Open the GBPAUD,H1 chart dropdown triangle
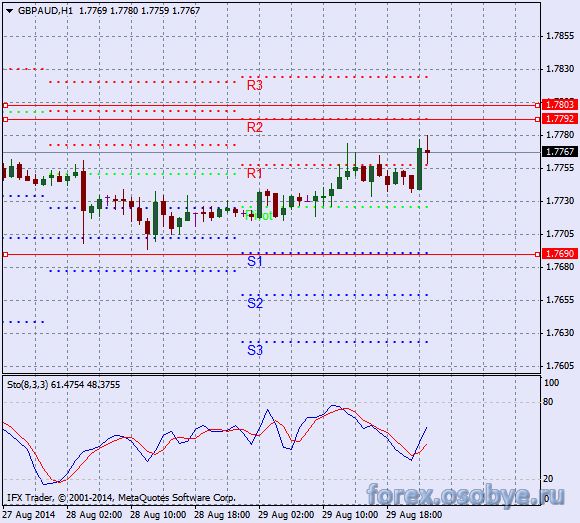Screen dimensions: 580x523 (10, 11)
